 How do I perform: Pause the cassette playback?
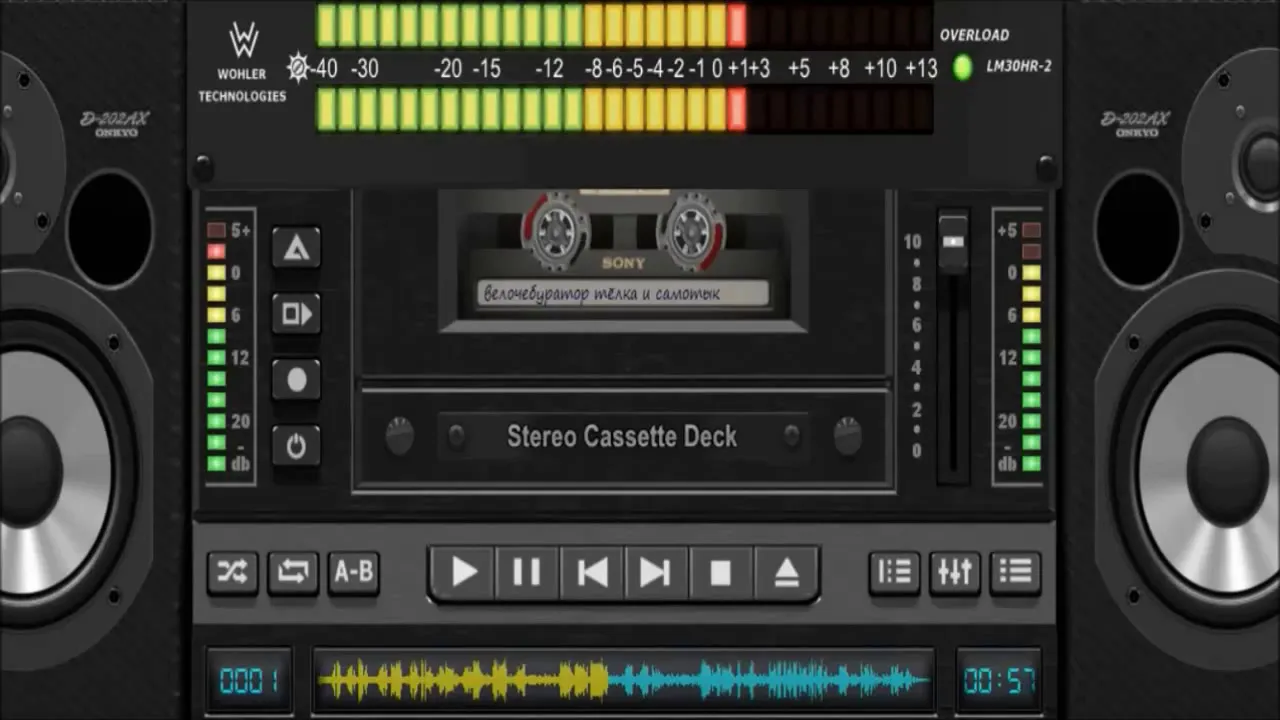point(527,572)
